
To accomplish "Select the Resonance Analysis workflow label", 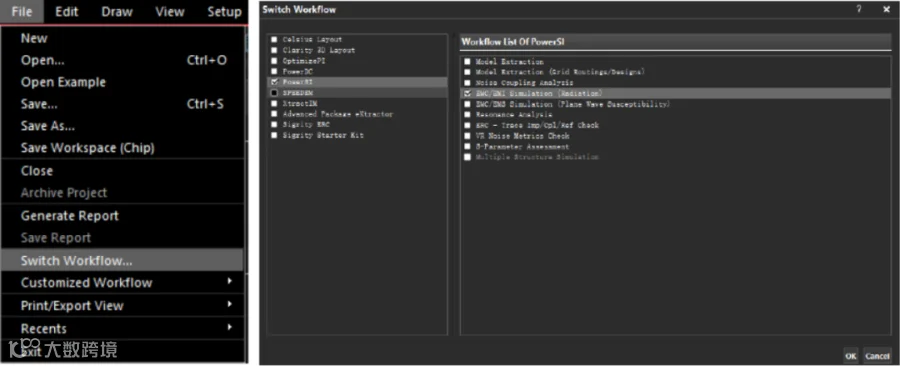I will (514, 114).
